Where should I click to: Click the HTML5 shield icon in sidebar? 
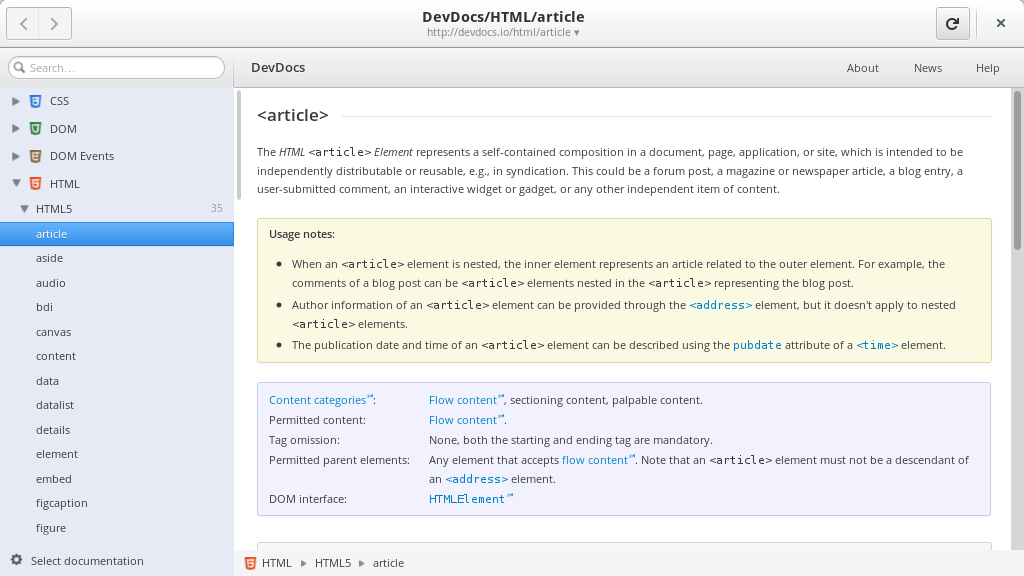point(36,184)
